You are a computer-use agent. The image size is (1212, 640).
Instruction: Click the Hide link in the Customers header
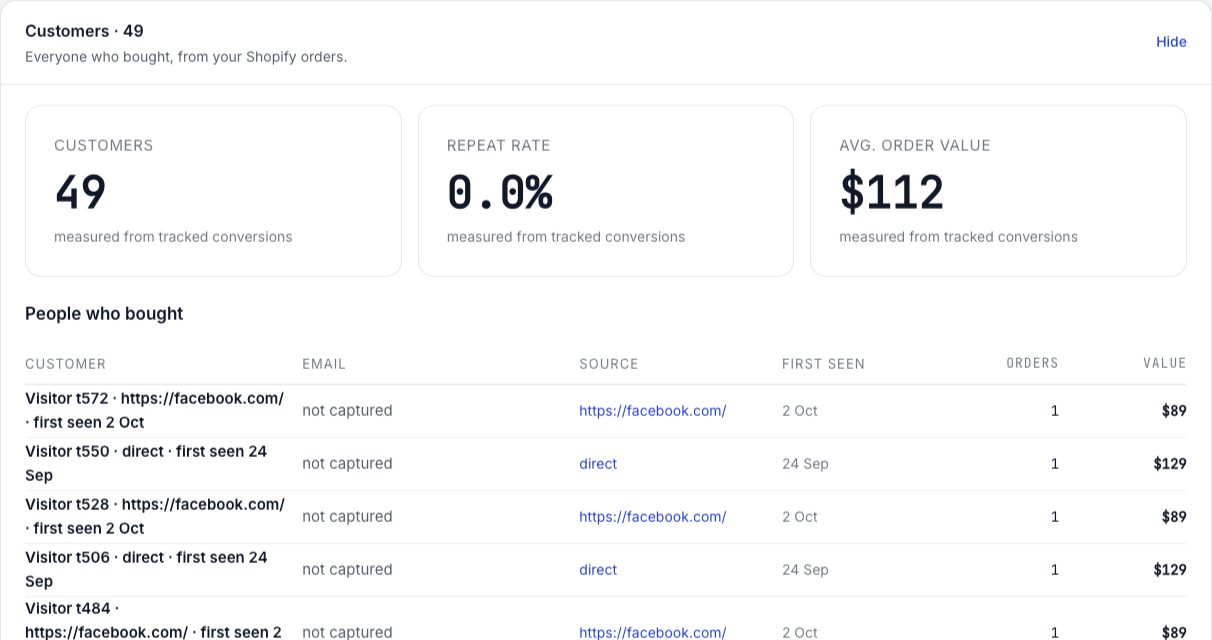(x=1171, y=42)
